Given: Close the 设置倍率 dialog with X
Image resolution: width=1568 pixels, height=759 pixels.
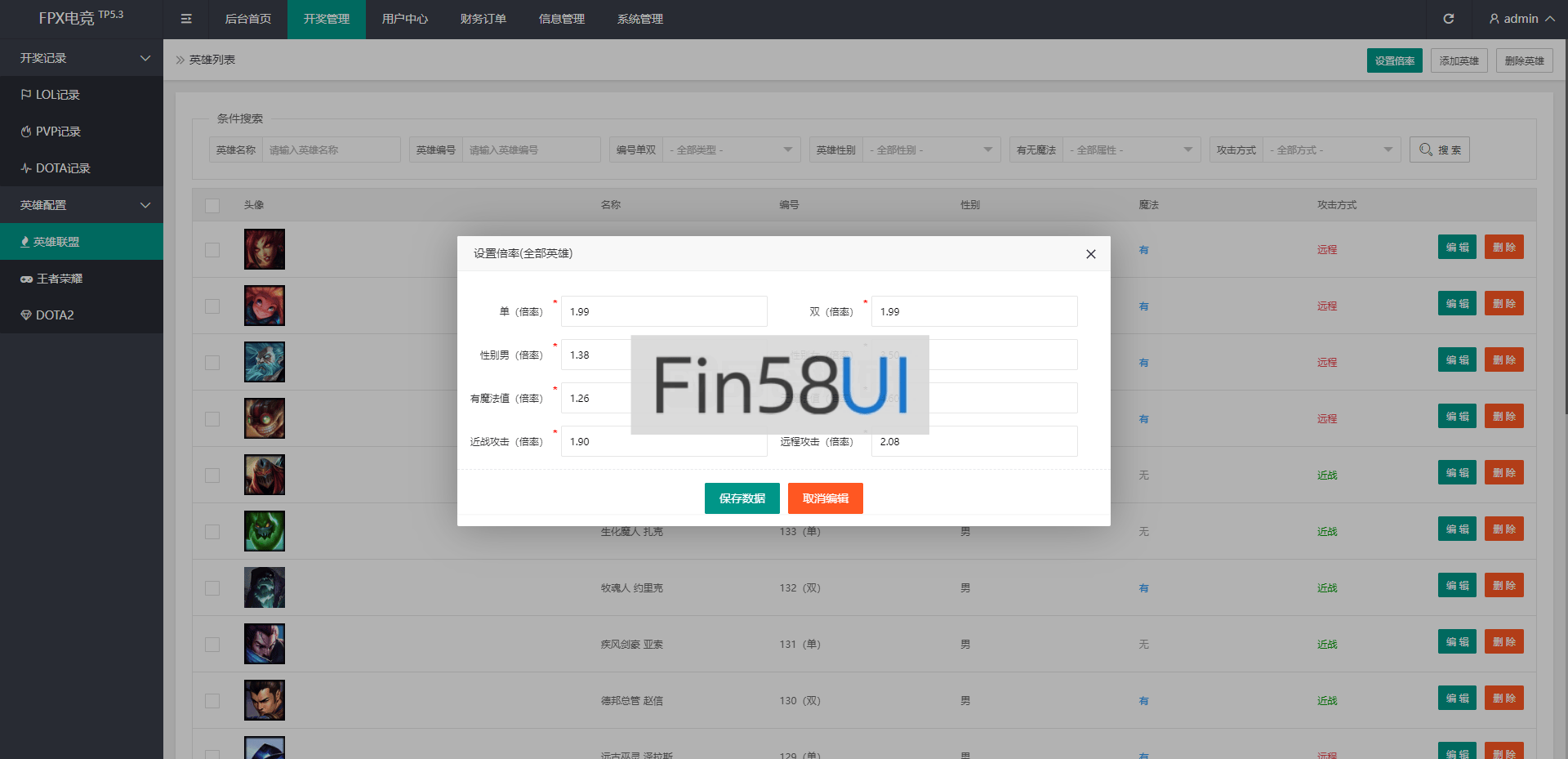Looking at the screenshot, I should point(1090,254).
